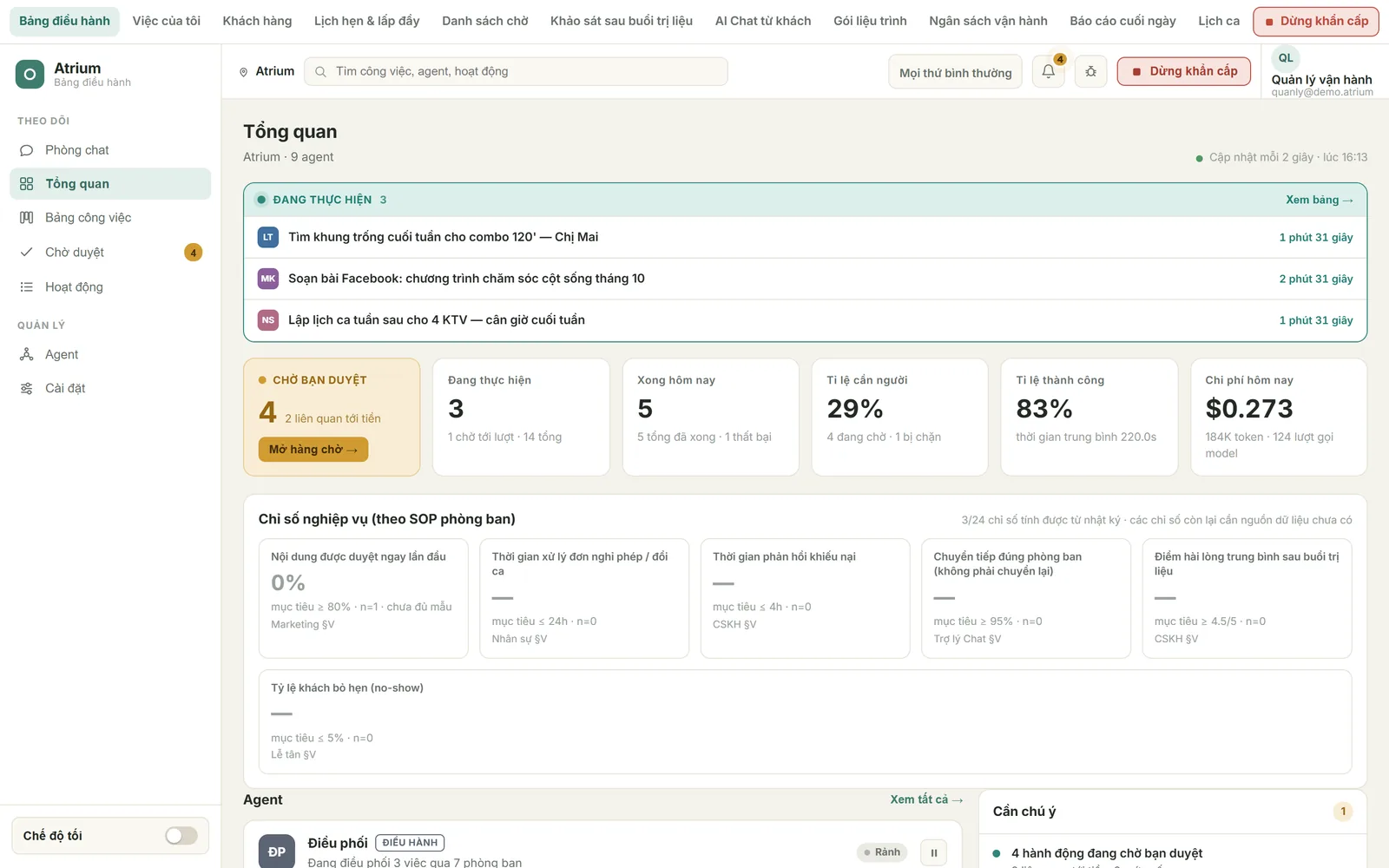
Task: Focus the Tìm công việc search field
Action: (x=516, y=71)
